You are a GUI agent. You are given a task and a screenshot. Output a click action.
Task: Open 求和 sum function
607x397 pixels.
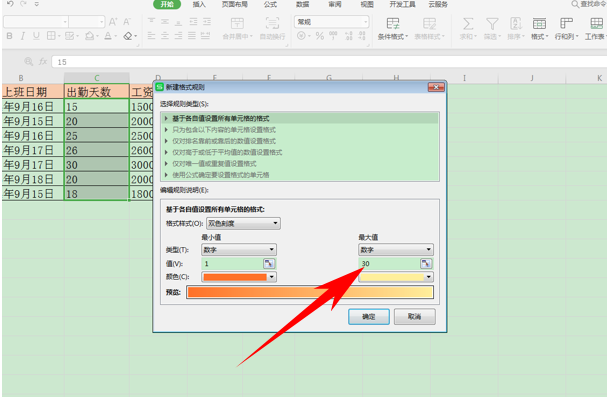tap(468, 29)
